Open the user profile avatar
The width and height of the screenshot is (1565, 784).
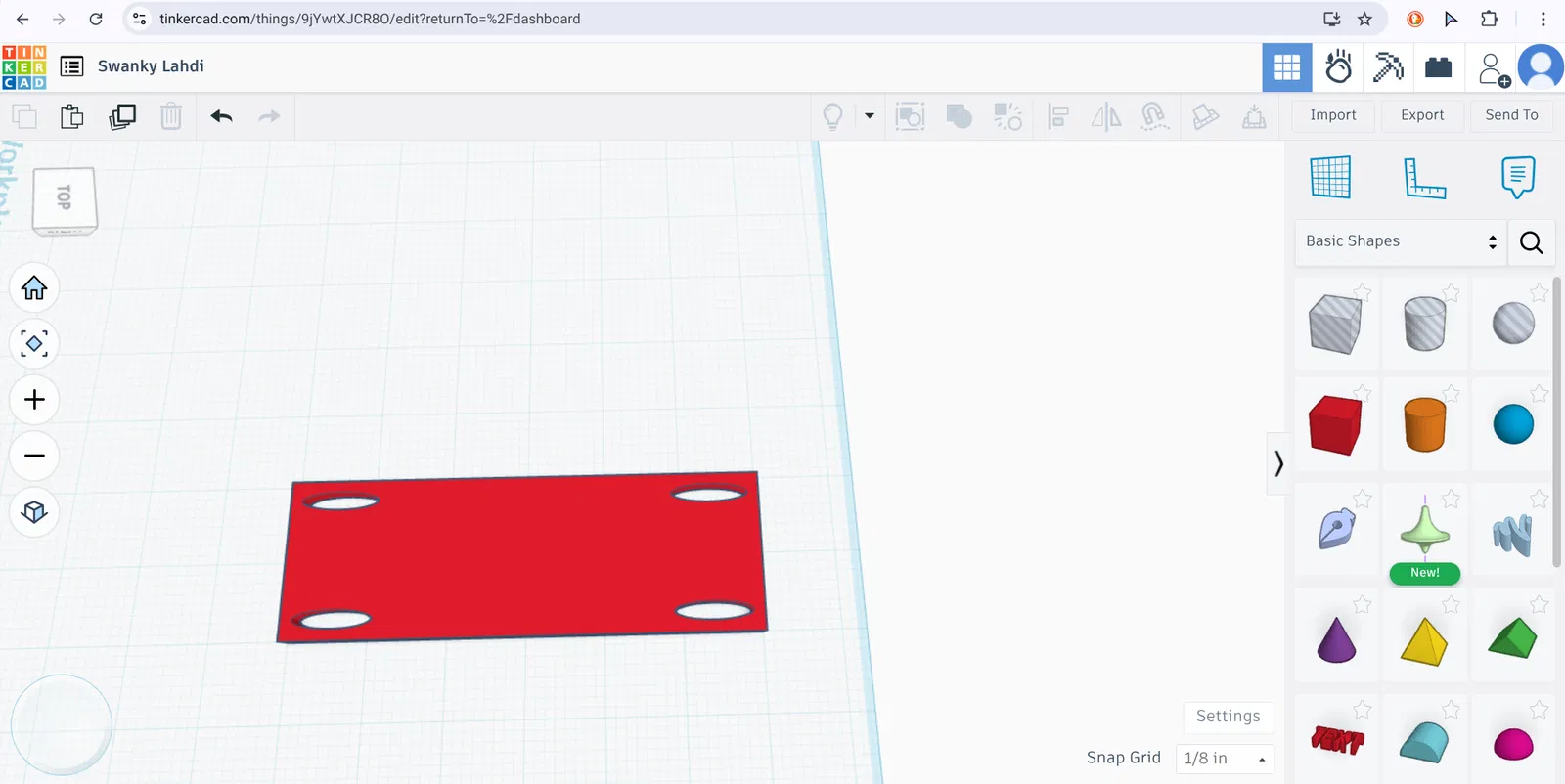(x=1542, y=67)
